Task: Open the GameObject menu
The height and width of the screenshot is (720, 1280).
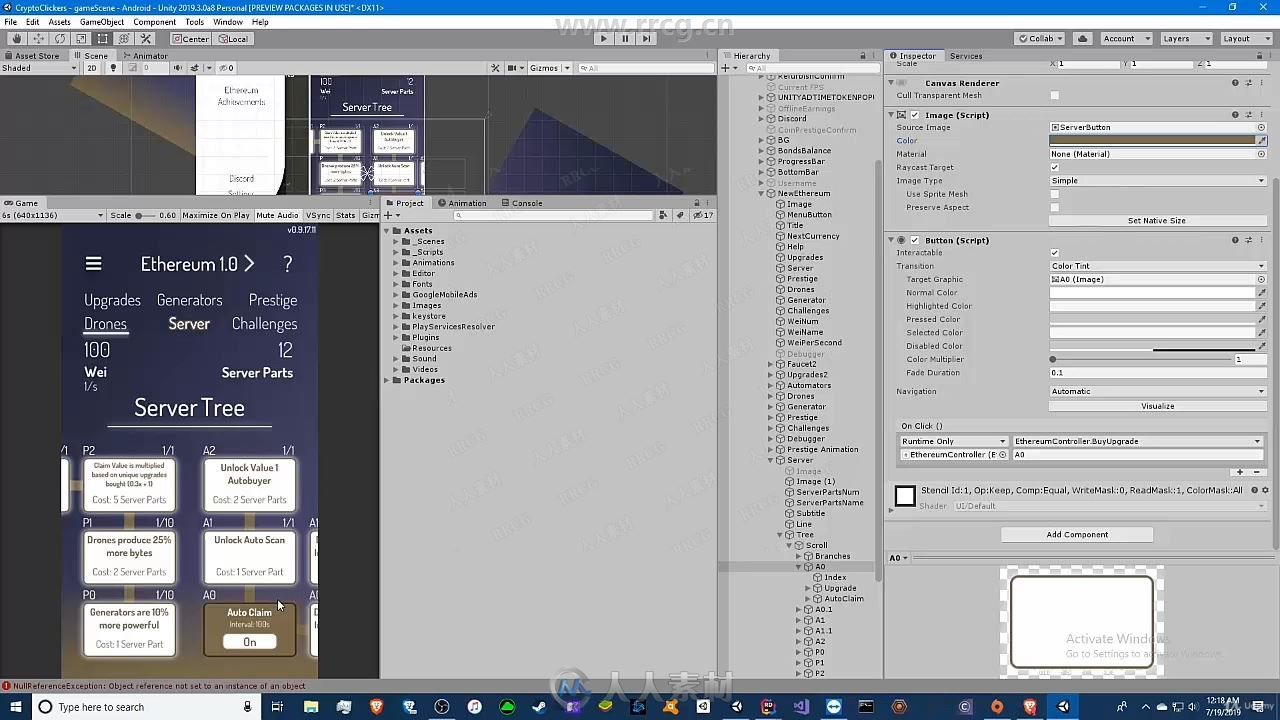Action: [102, 22]
